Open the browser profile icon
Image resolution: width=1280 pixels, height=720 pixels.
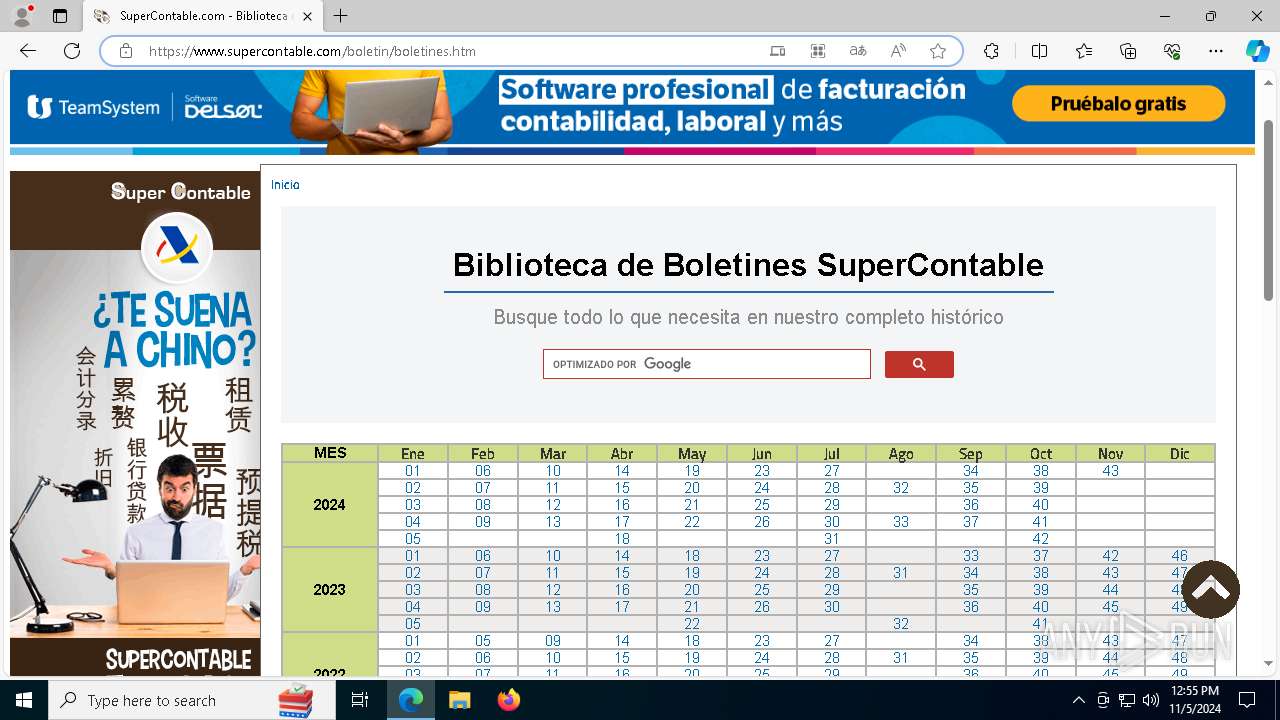(22, 16)
